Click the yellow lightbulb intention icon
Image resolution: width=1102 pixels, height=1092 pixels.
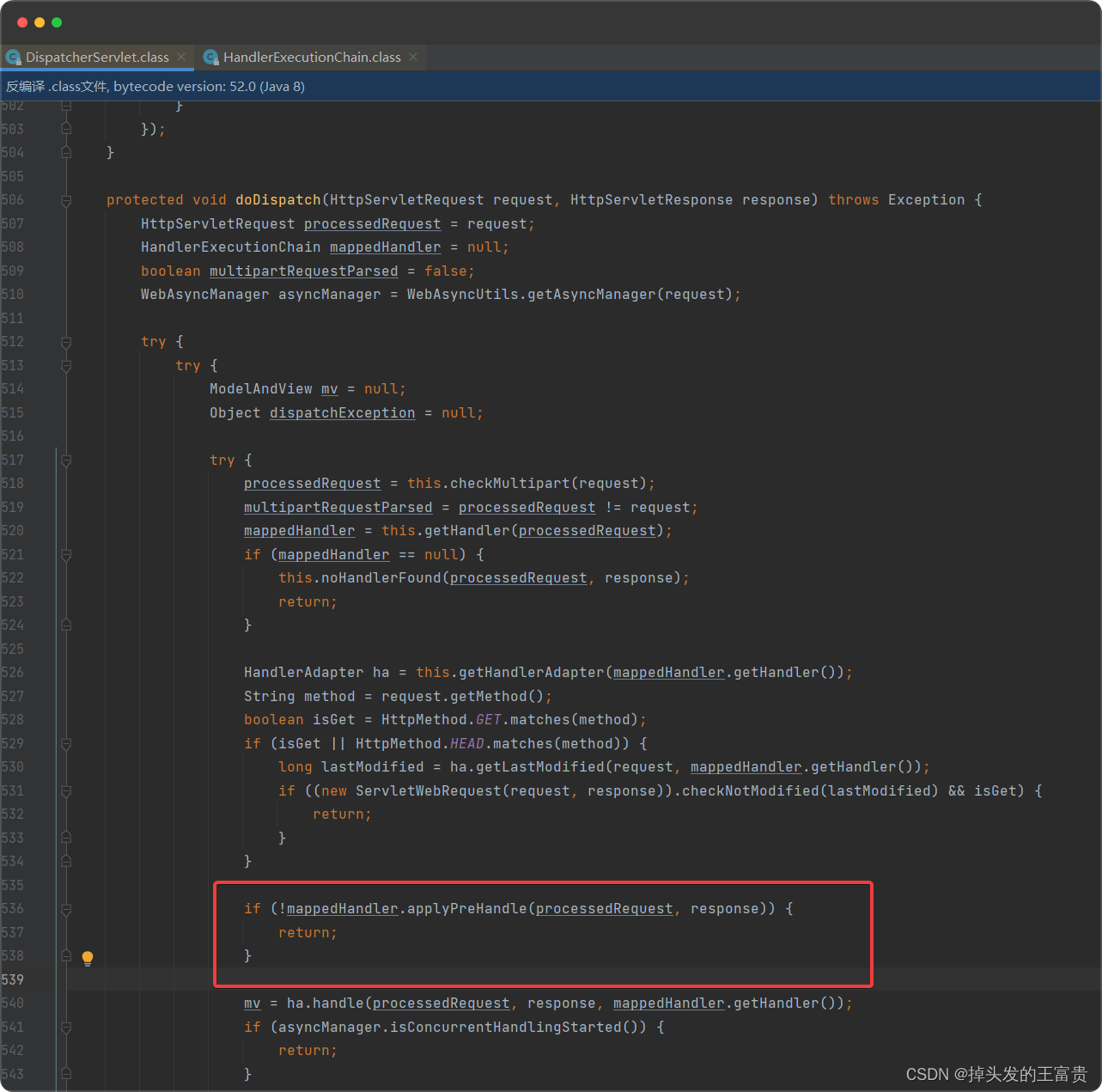pyautogui.click(x=88, y=958)
